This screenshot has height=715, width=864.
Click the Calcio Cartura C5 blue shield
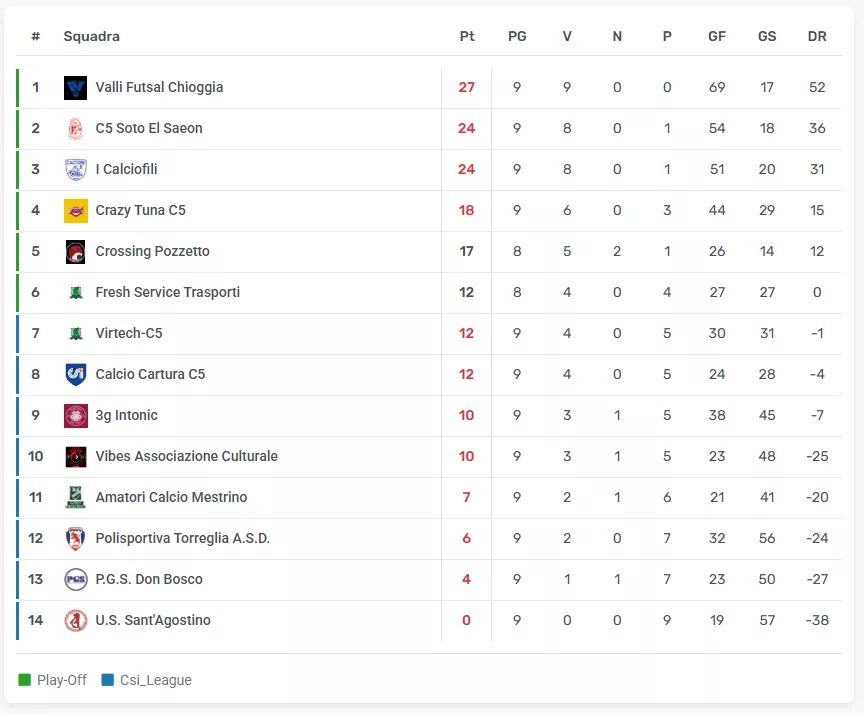pos(76,375)
